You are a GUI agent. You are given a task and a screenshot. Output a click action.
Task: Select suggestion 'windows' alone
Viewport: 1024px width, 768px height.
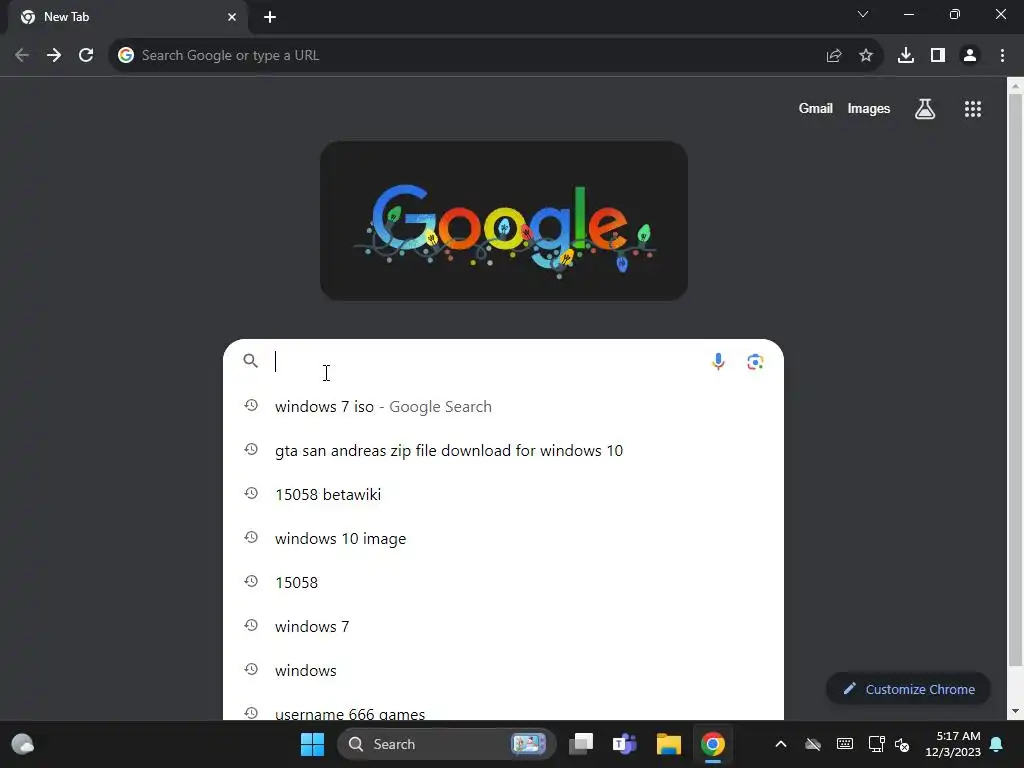tap(503, 671)
